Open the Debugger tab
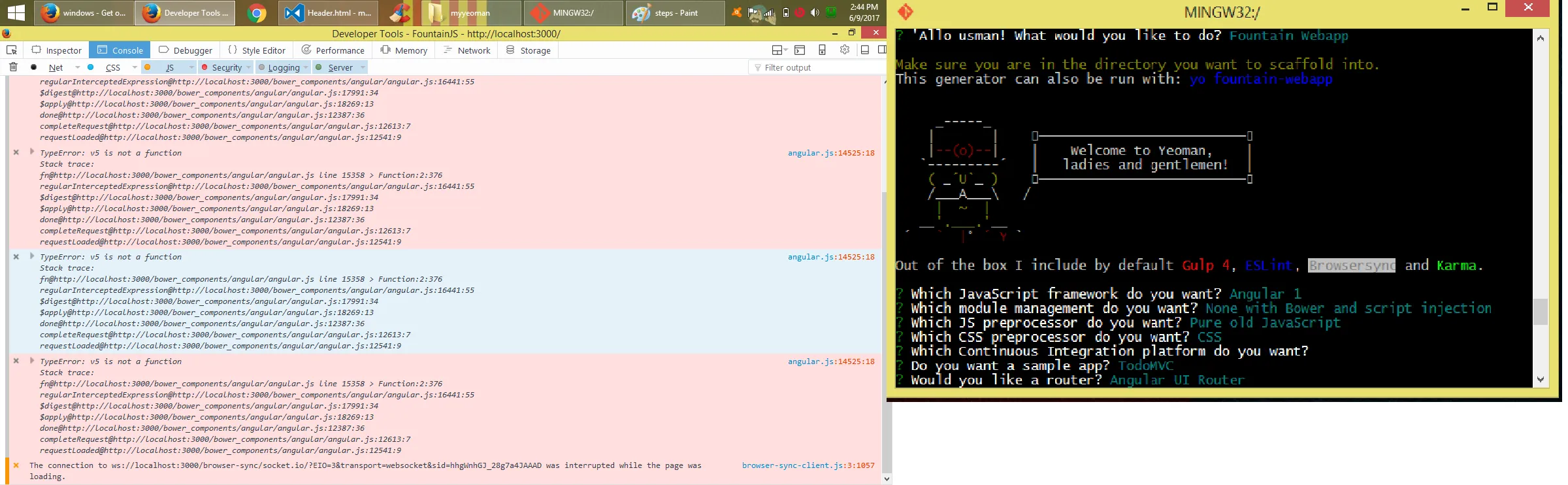 pyautogui.click(x=185, y=50)
